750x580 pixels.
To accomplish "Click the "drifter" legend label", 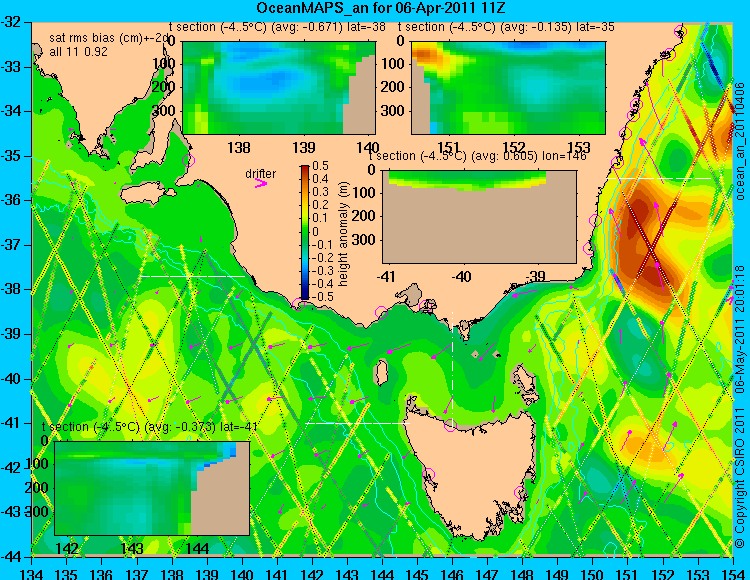I will pos(261,174).
